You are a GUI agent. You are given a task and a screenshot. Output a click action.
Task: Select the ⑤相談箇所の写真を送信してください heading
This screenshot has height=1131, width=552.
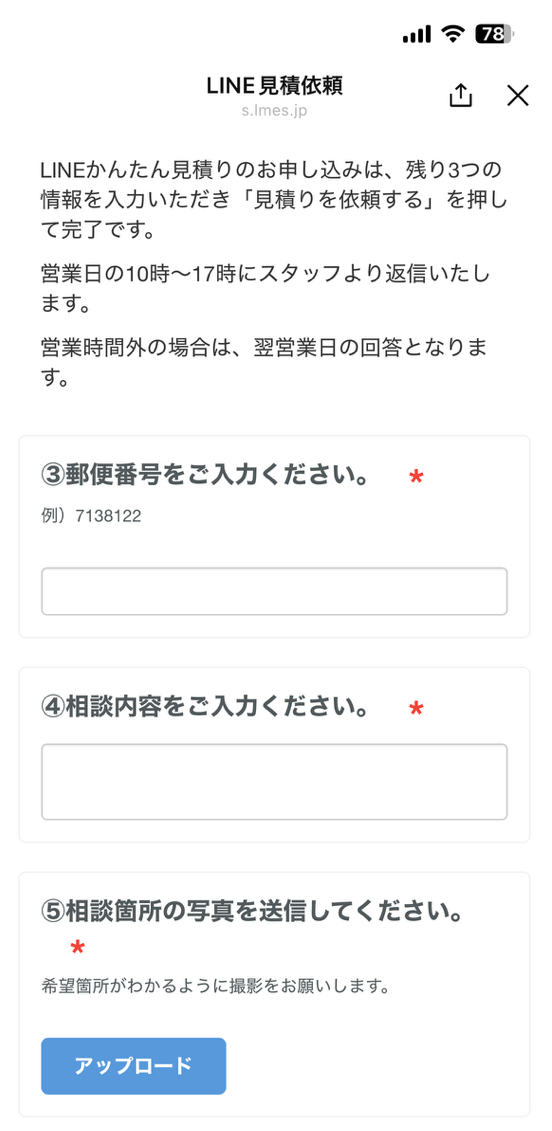252,912
